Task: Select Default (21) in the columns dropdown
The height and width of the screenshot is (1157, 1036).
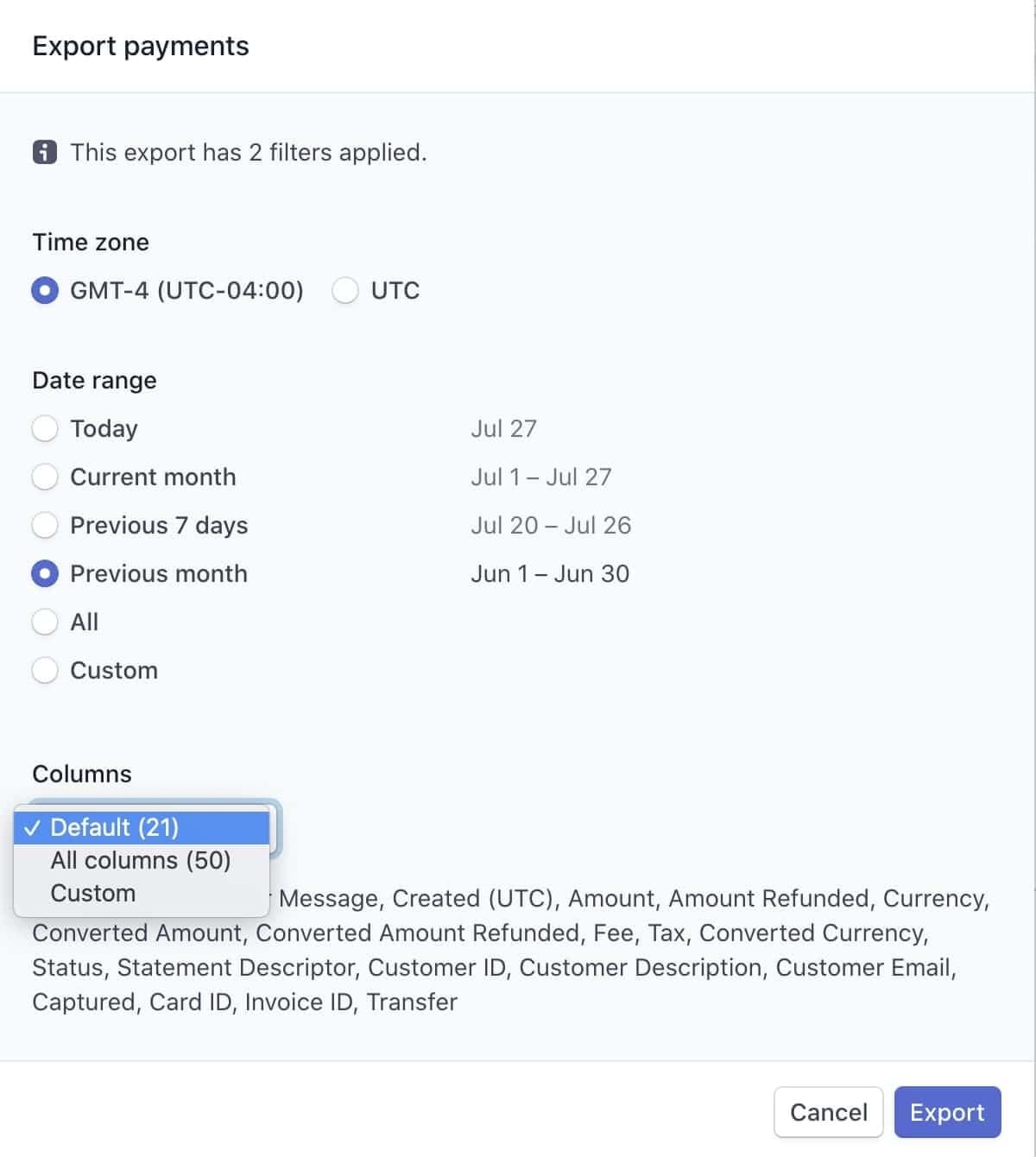Action: 115,827
